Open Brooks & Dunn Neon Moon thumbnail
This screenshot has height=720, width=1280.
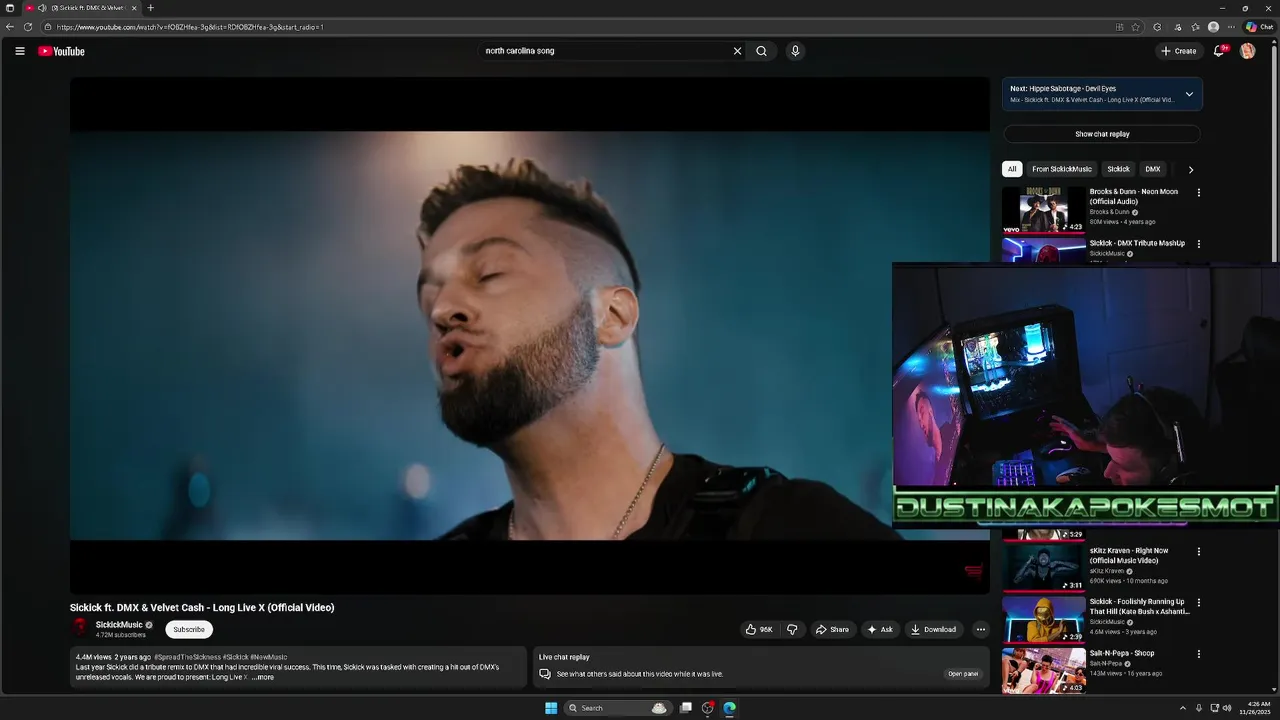1044,209
